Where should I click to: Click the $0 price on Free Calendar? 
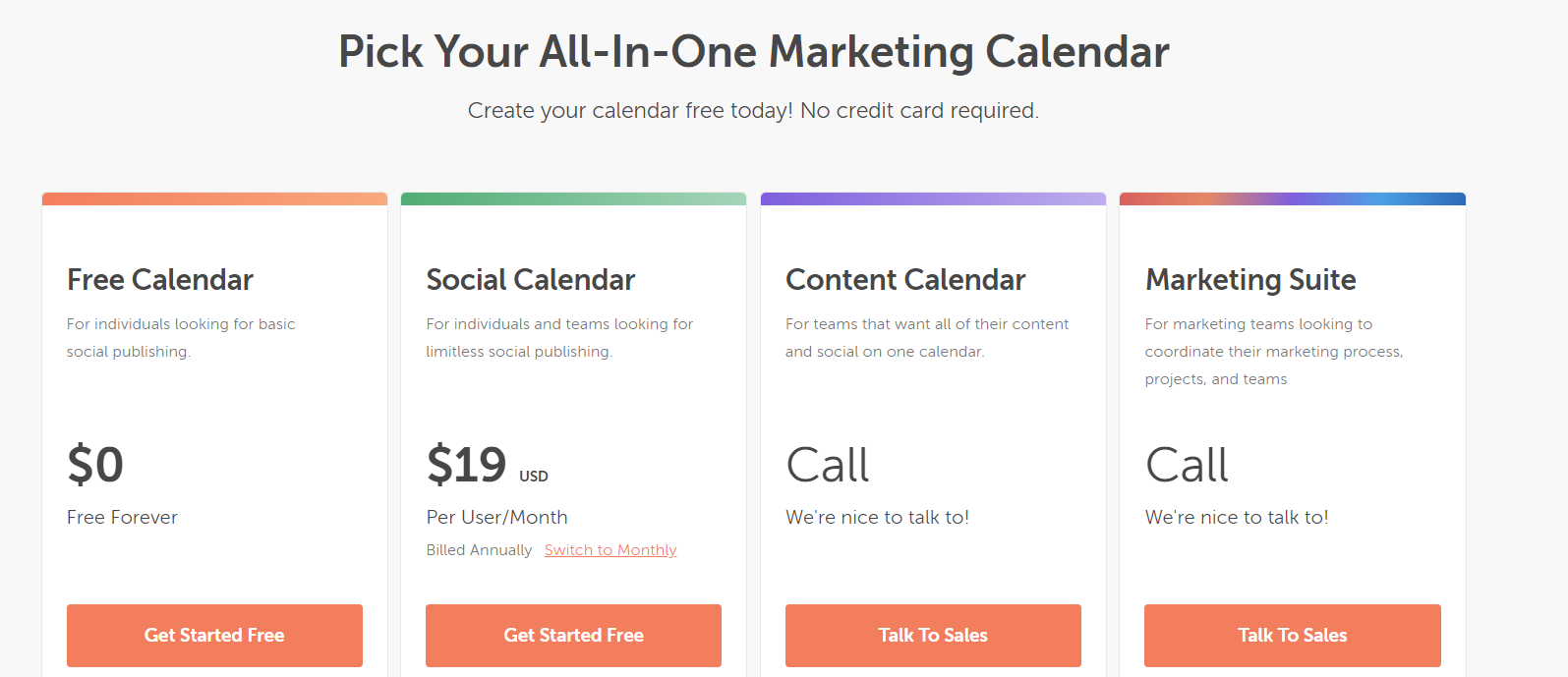click(x=95, y=465)
